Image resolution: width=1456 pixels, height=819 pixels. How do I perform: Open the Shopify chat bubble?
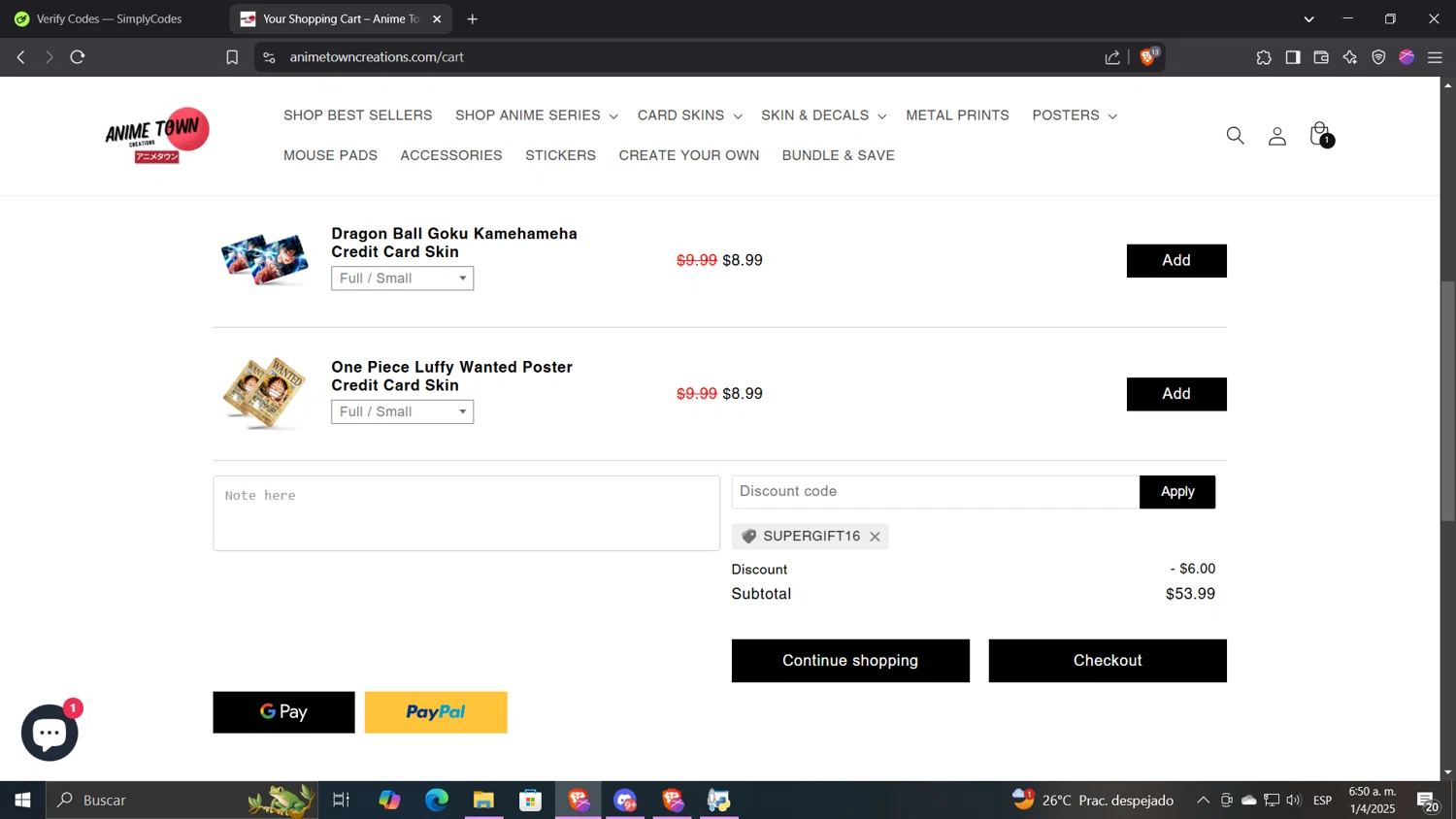point(50,732)
